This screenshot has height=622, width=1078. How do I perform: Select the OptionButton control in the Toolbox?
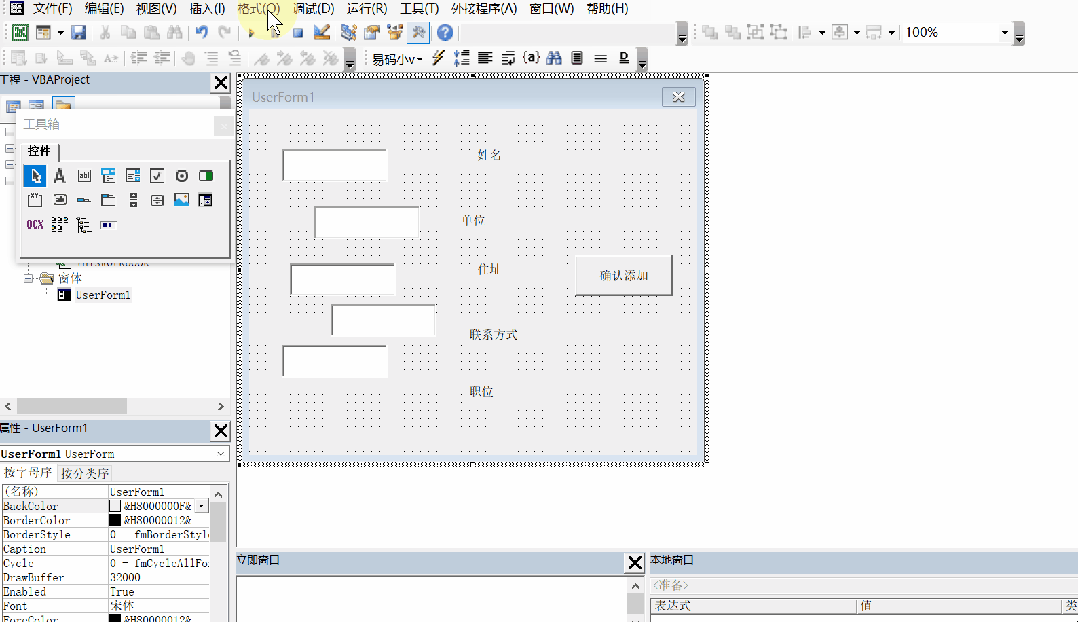coord(183,175)
